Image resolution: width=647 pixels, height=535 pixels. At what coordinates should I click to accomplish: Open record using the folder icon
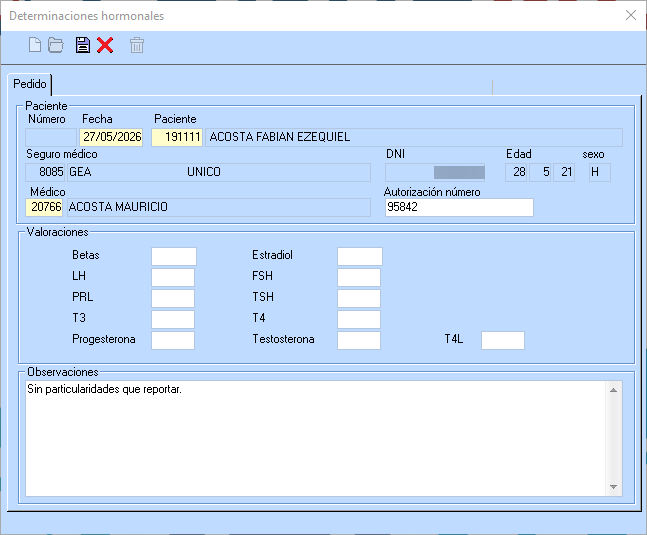click(x=56, y=45)
